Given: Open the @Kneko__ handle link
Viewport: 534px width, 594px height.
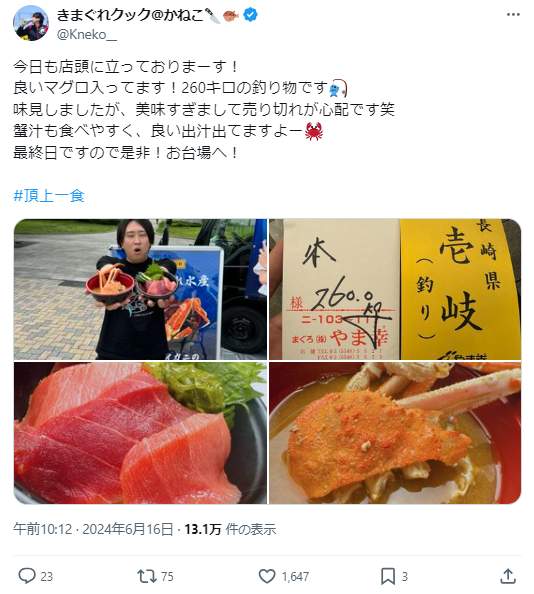Looking at the screenshot, I should coord(87,34).
